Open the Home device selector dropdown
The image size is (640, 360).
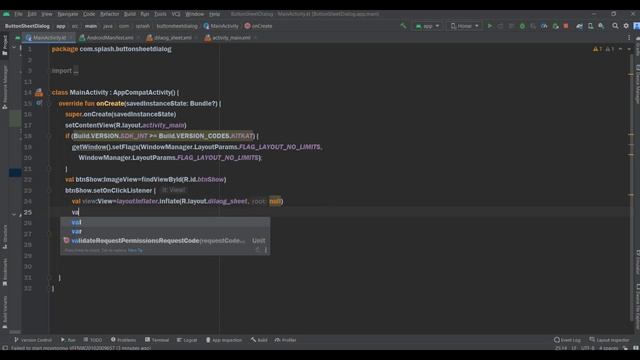coord(464,26)
